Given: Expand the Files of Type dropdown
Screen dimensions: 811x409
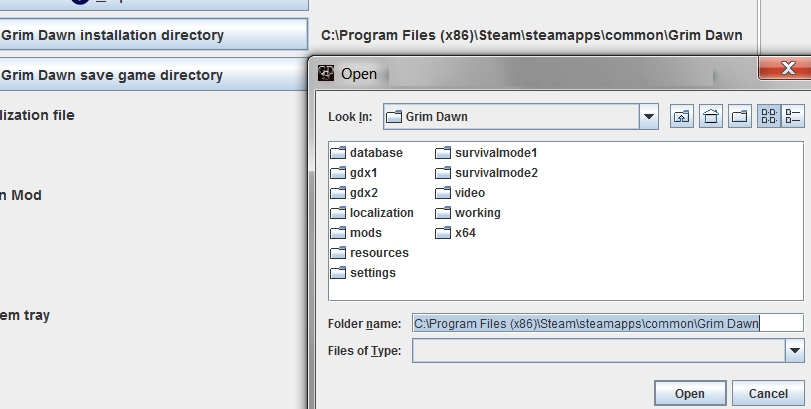Looking at the screenshot, I should point(794,351).
